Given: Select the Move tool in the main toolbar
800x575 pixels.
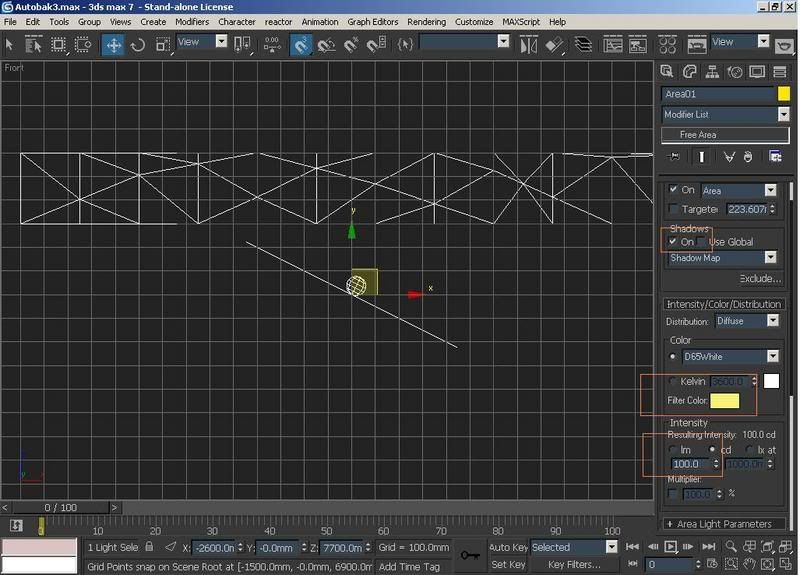Looking at the screenshot, I should [x=113, y=44].
